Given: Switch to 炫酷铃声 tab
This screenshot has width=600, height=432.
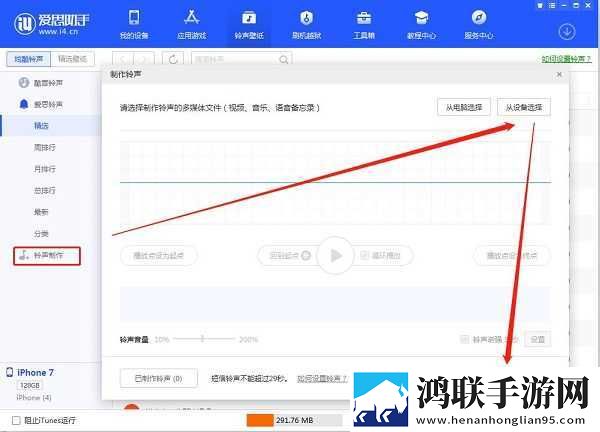Looking at the screenshot, I should coord(28,59).
